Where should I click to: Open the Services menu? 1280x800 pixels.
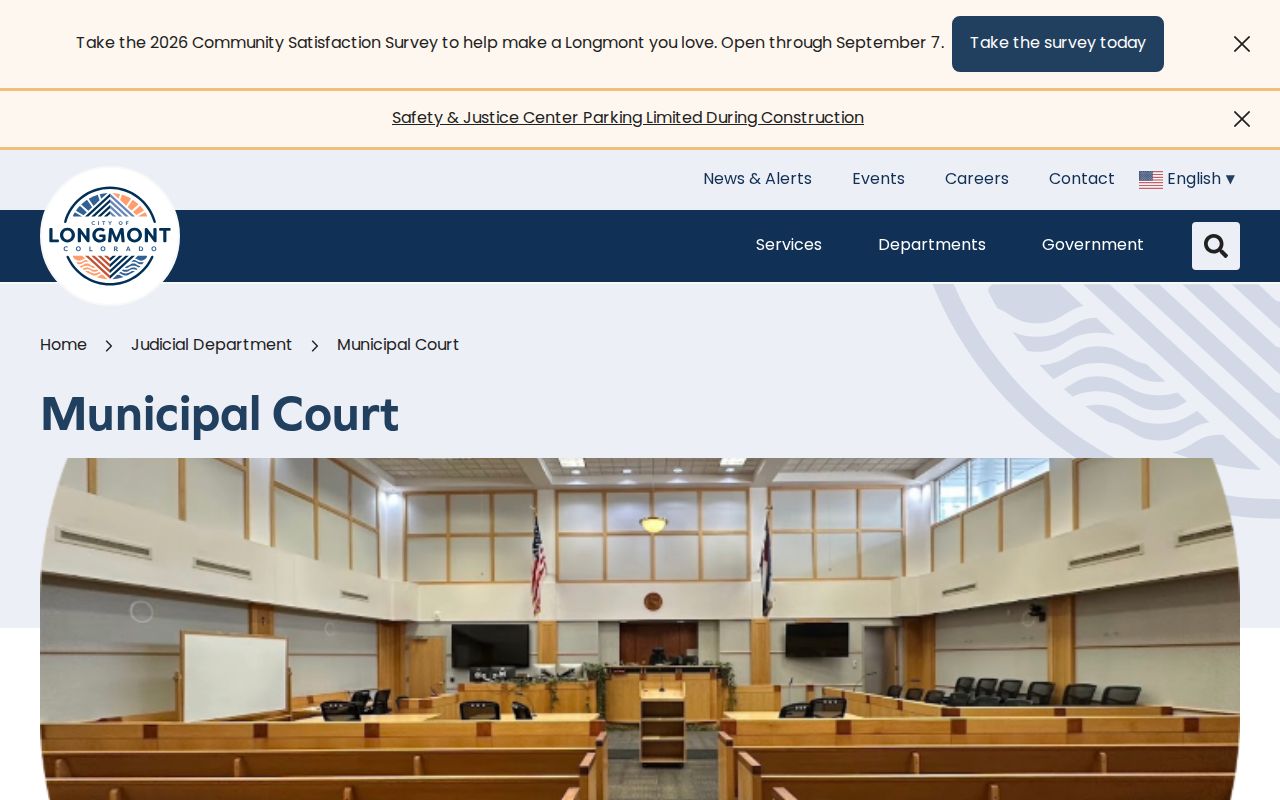tap(789, 245)
